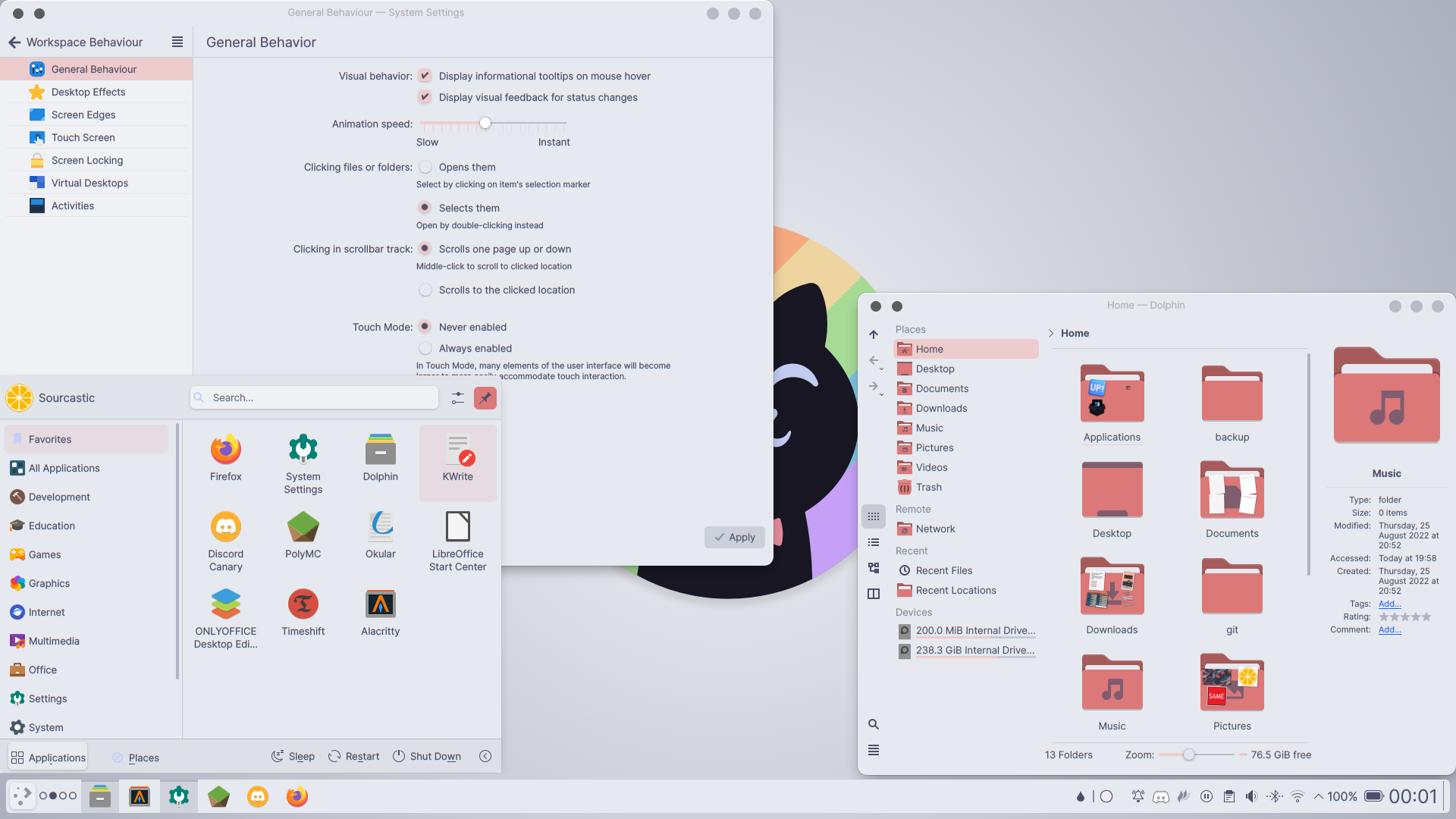Open the search bar in Dolphin
Viewport: 1456px width, 819px height.
[x=874, y=723]
